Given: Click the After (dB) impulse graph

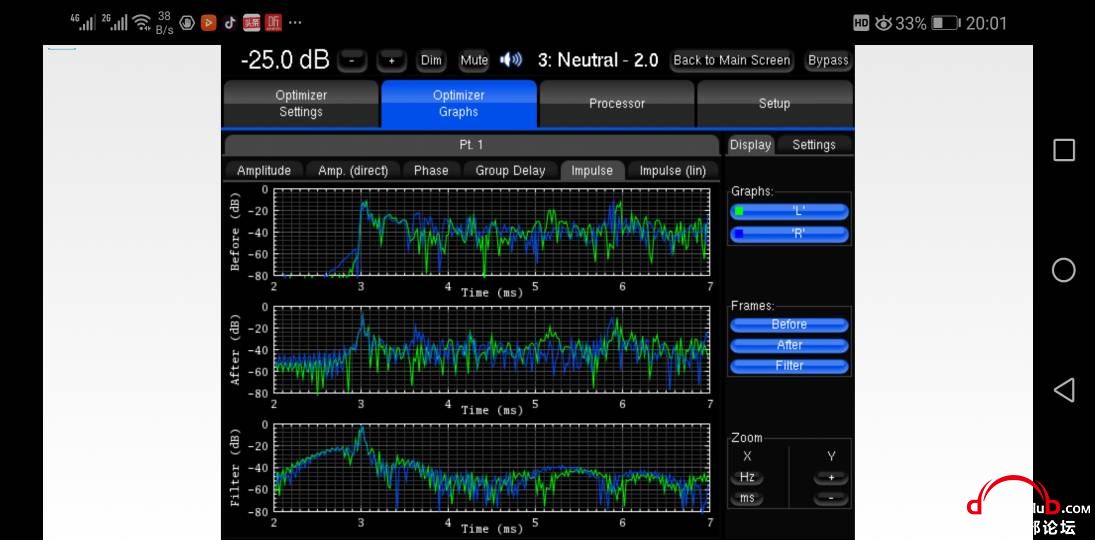Looking at the screenshot, I should 491,350.
